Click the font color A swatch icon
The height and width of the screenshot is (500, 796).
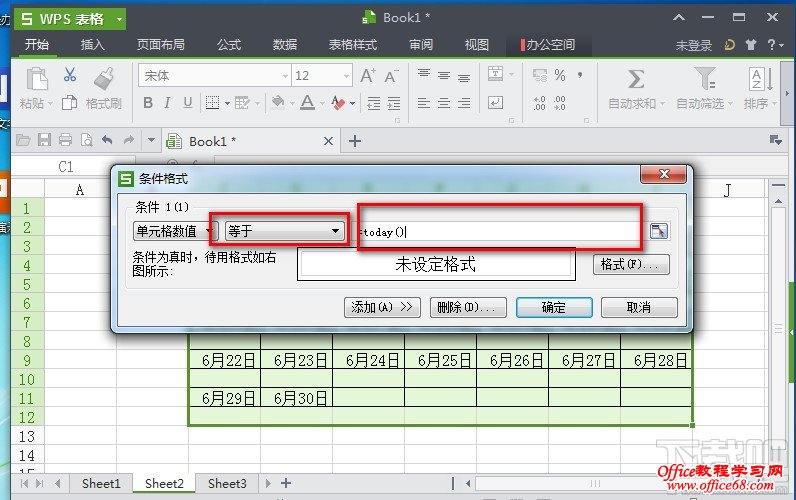(x=306, y=103)
